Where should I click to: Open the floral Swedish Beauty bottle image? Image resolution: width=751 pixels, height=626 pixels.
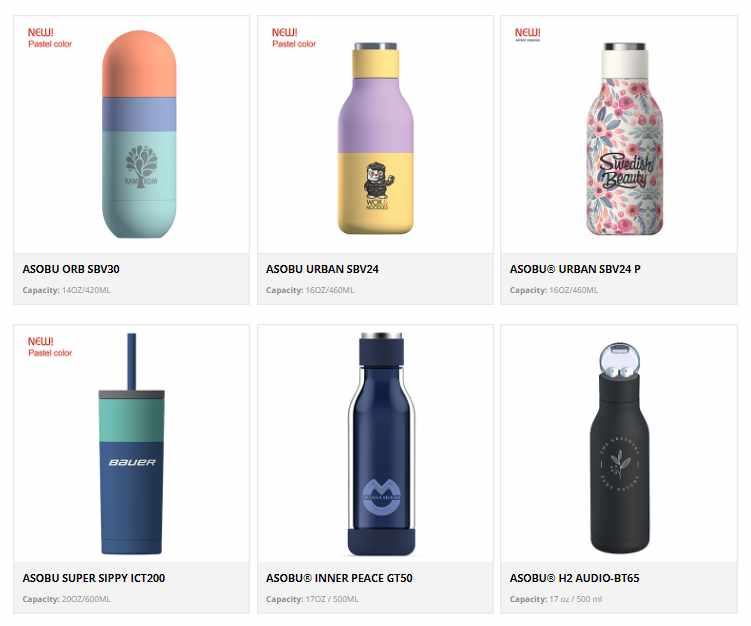[x=625, y=139]
